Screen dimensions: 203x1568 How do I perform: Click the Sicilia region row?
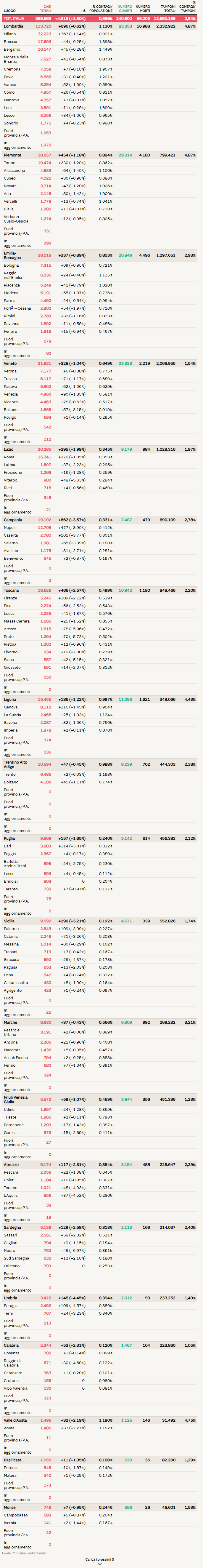click(9, 921)
